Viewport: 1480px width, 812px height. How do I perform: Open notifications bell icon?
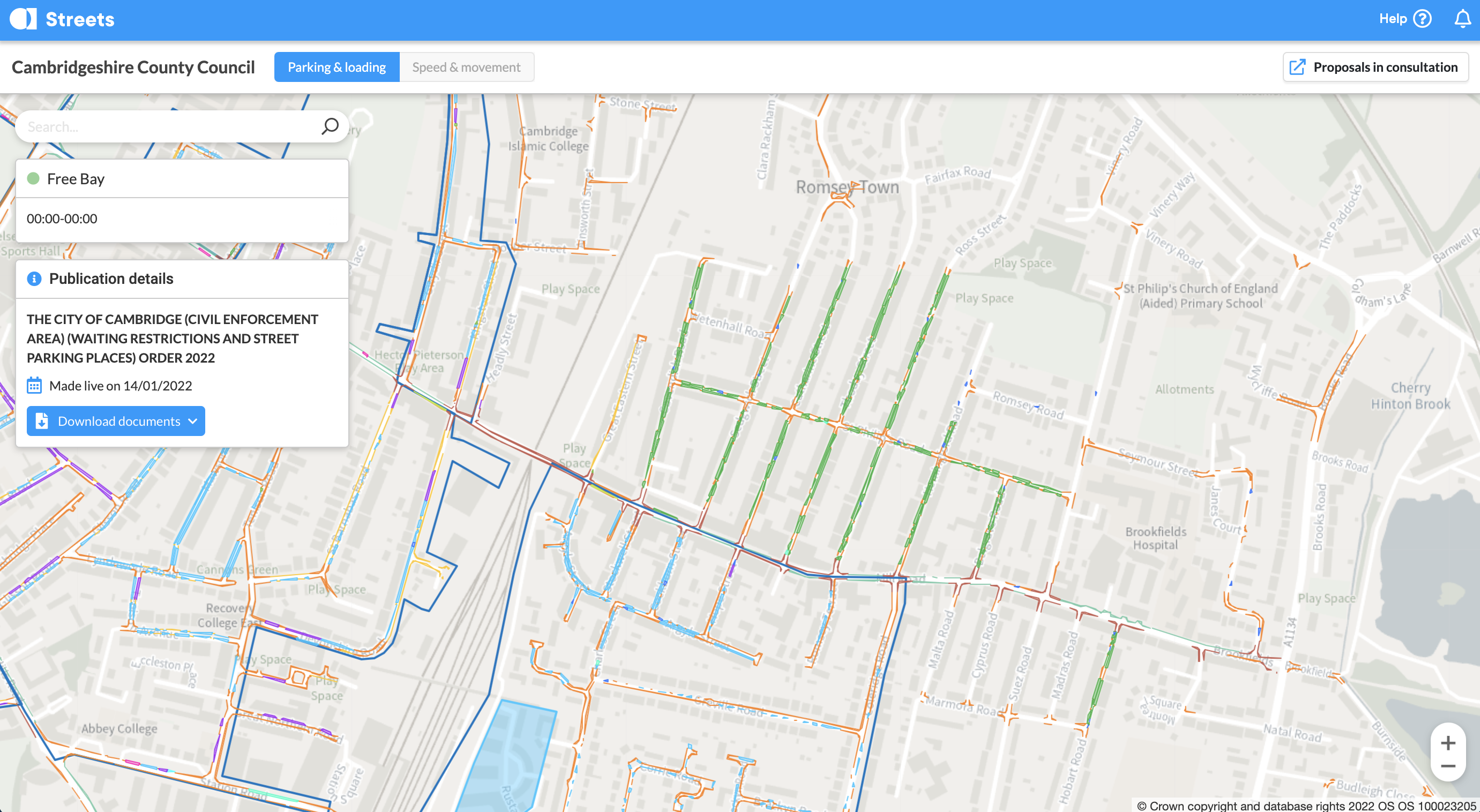pyautogui.click(x=1462, y=19)
